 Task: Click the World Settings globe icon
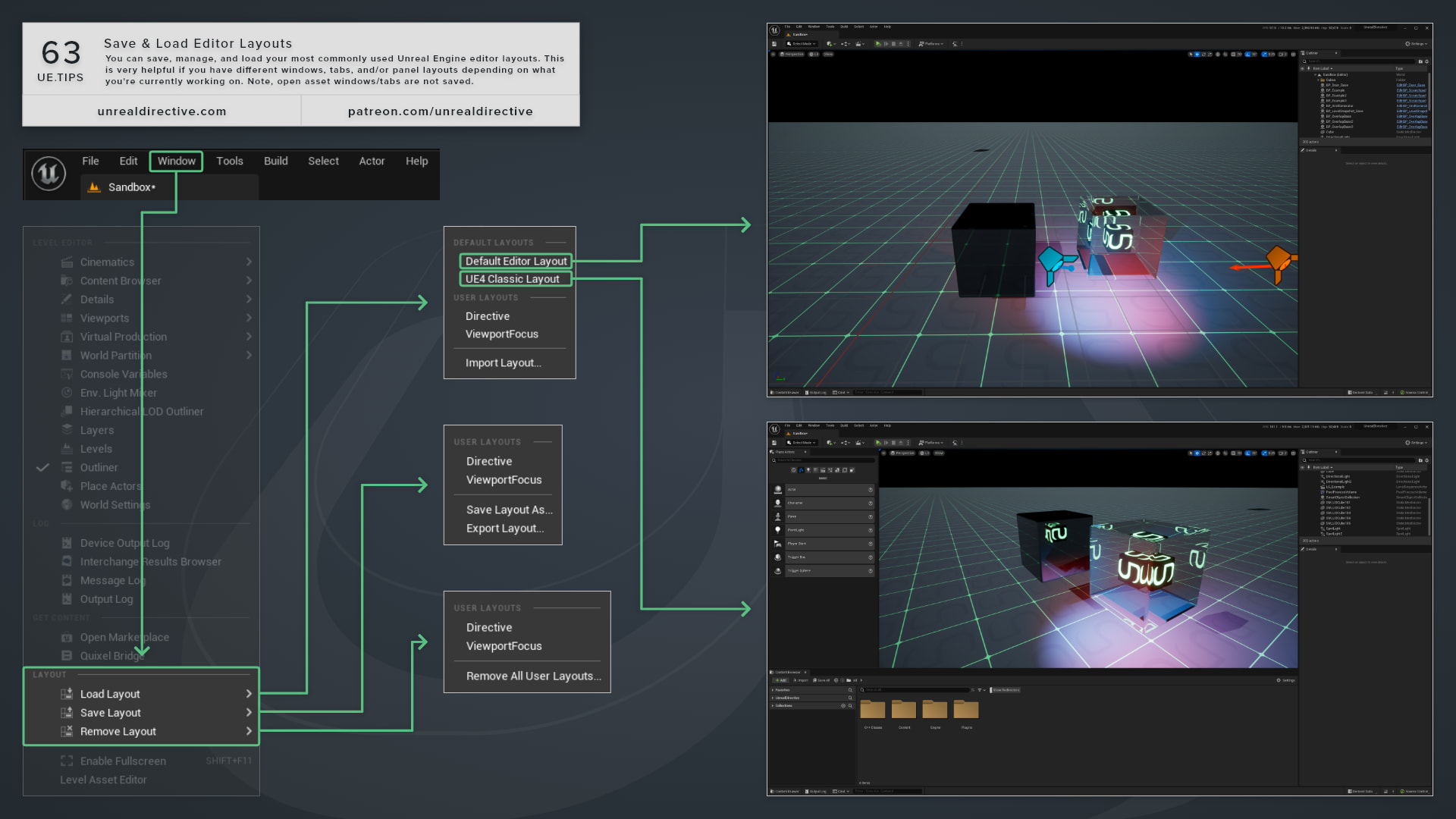click(67, 505)
